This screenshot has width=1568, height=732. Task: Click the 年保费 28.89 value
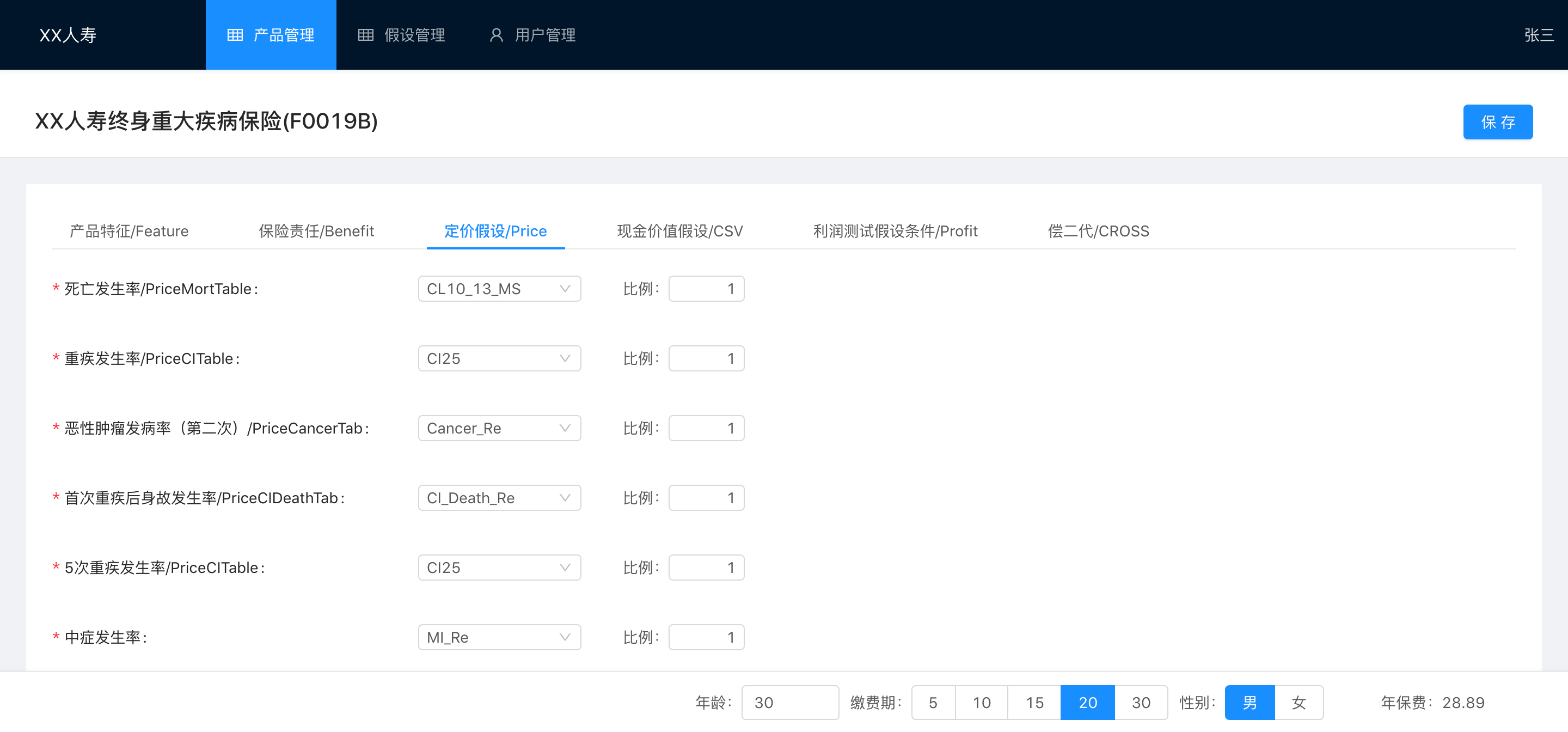(x=1463, y=703)
